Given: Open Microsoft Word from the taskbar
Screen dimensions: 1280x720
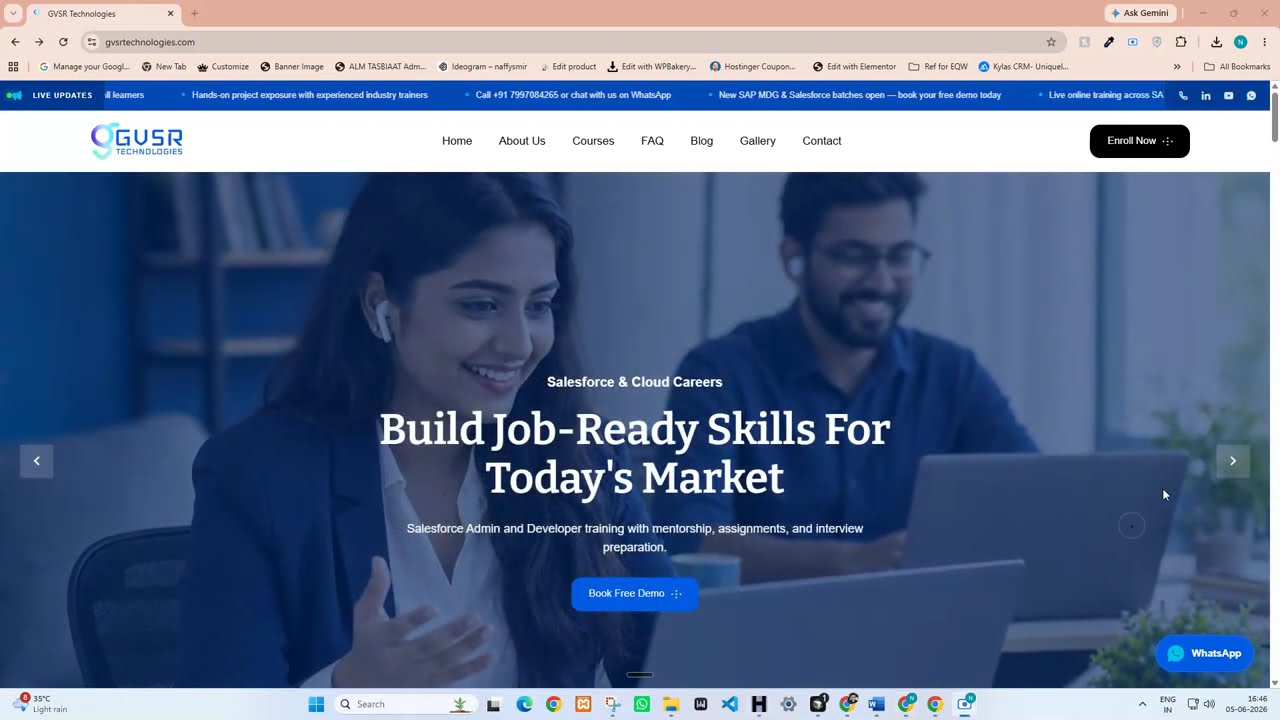Looking at the screenshot, I should tap(877, 704).
